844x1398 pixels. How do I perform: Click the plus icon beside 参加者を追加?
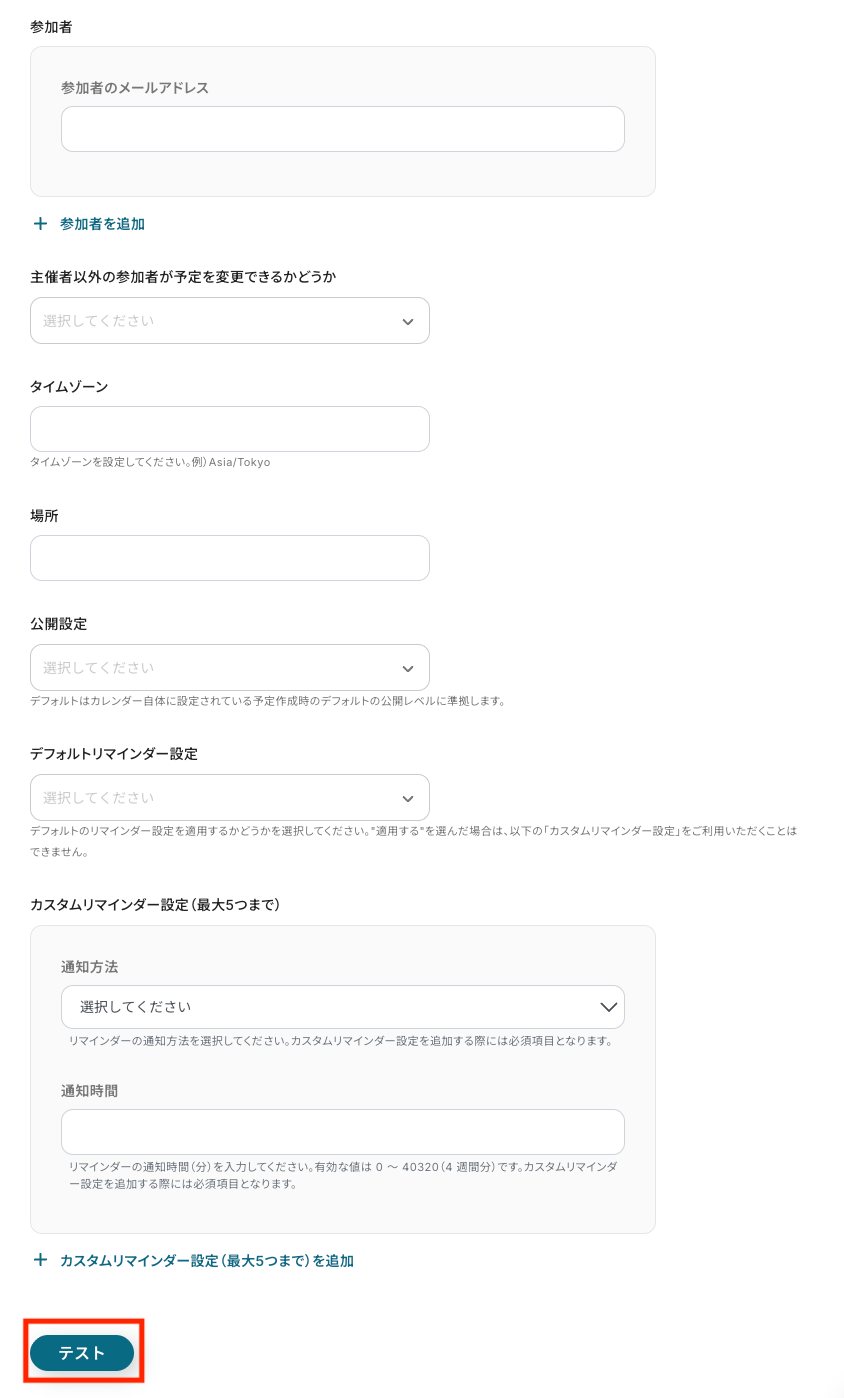tap(40, 224)
